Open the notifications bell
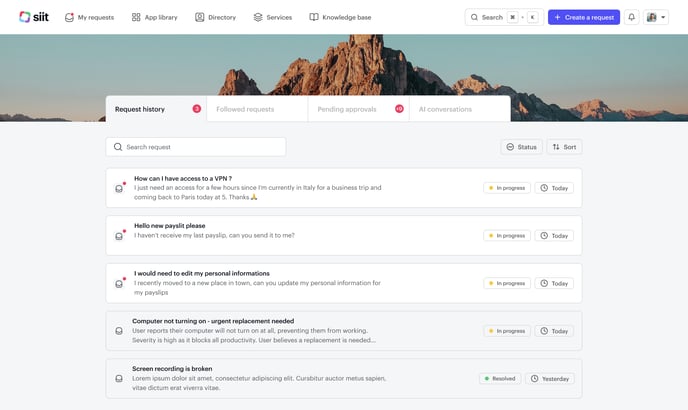 632,17
